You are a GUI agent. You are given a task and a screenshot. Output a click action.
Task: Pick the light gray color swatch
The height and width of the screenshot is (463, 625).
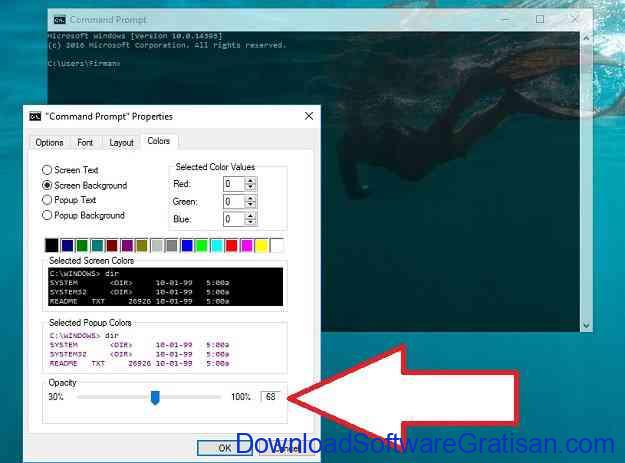[157, 245]
